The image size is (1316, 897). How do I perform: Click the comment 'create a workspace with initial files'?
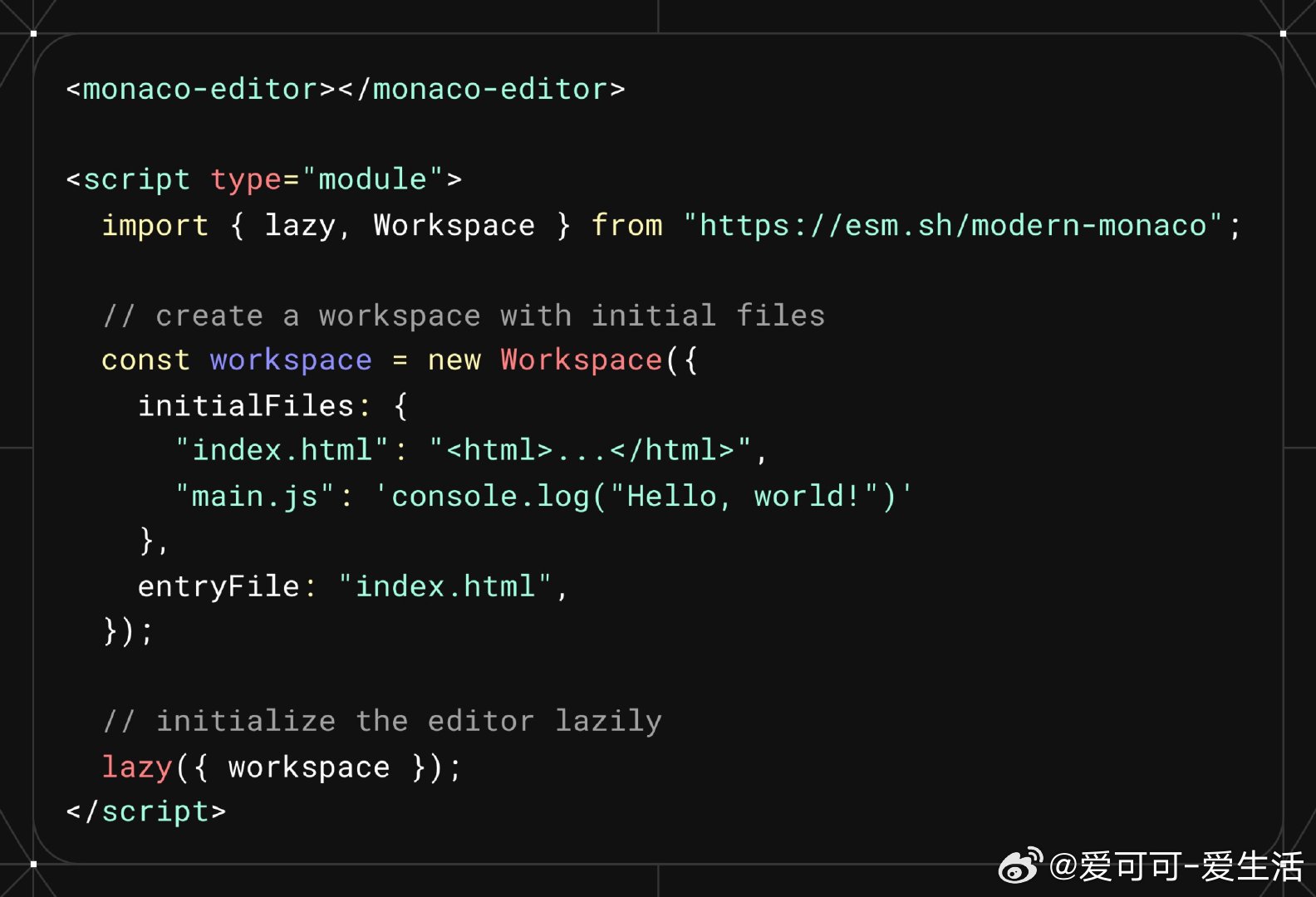[464, 316]
